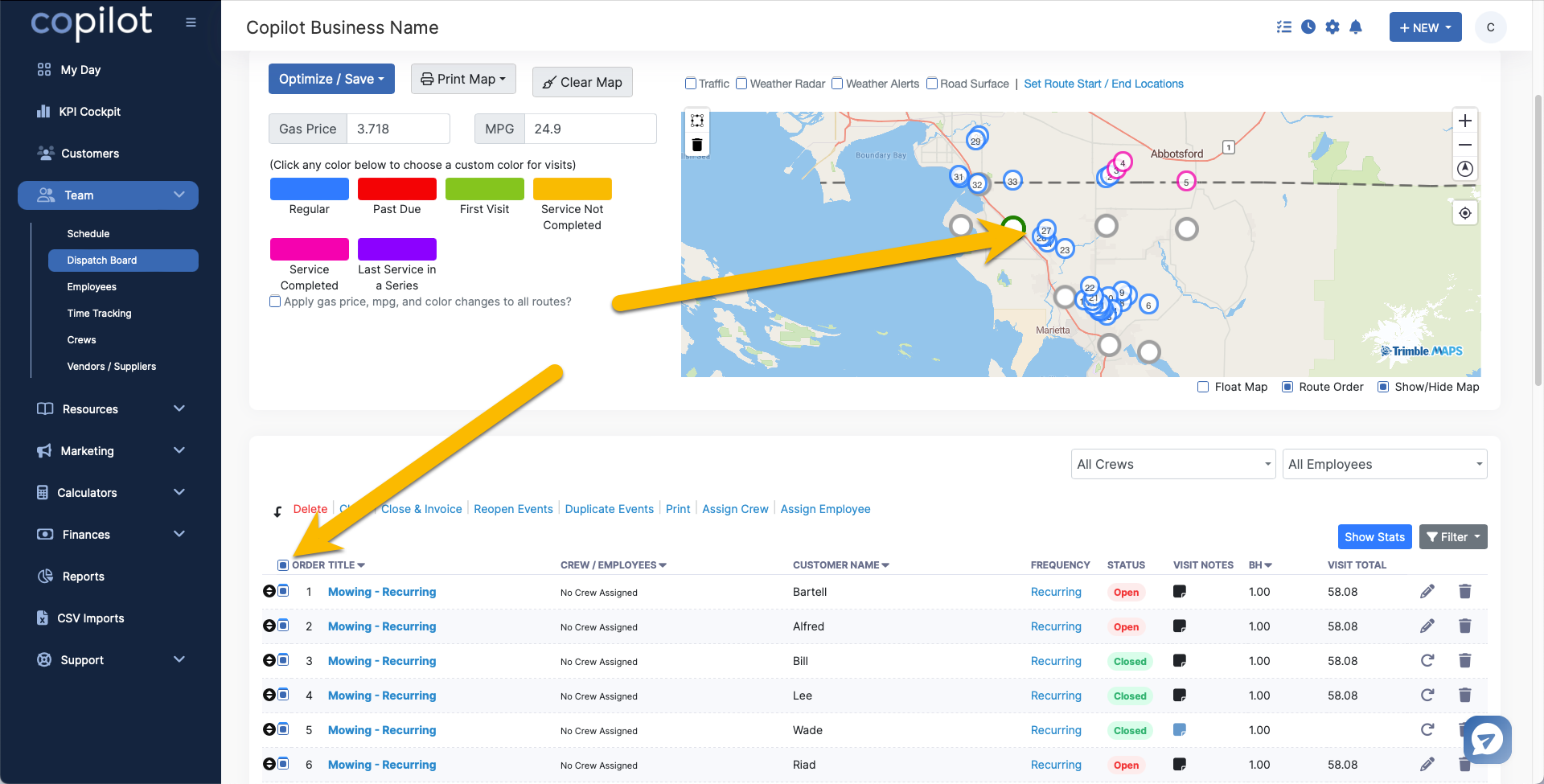Screen dimensions: 1544x784
Task: Click the move-selected arrow icon beside Delete
Action: [x=277, y=511]
